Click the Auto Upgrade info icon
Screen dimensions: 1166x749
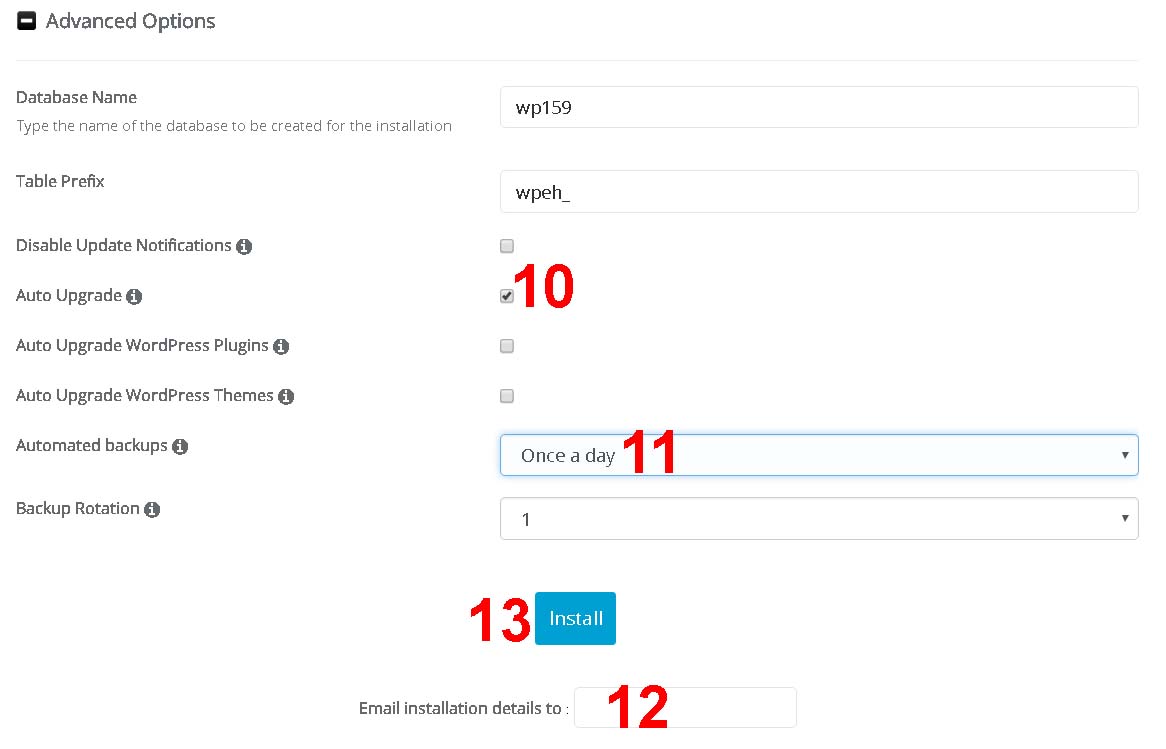134,297
